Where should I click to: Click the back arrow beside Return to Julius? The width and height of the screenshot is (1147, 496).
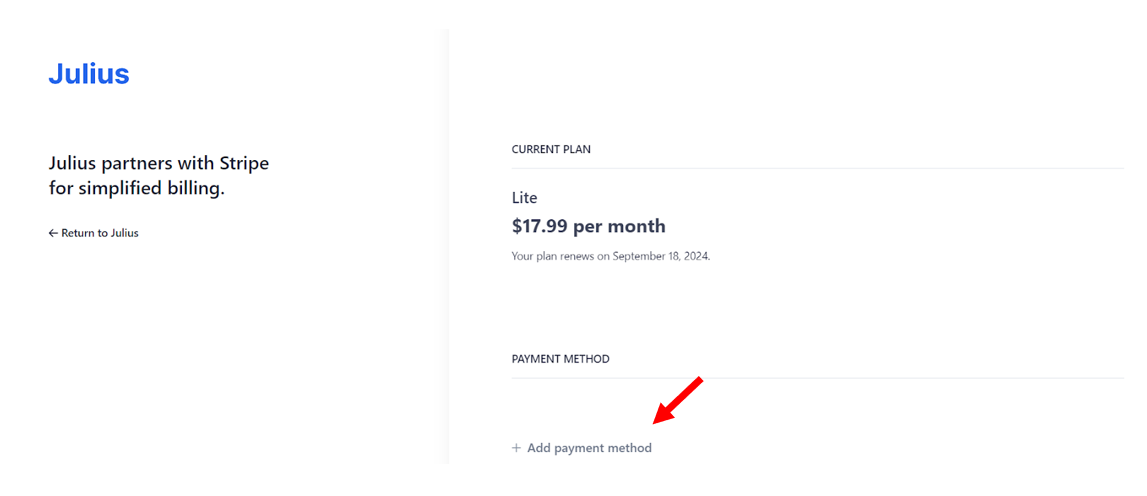pyautogui.click(x=53, y=233)
